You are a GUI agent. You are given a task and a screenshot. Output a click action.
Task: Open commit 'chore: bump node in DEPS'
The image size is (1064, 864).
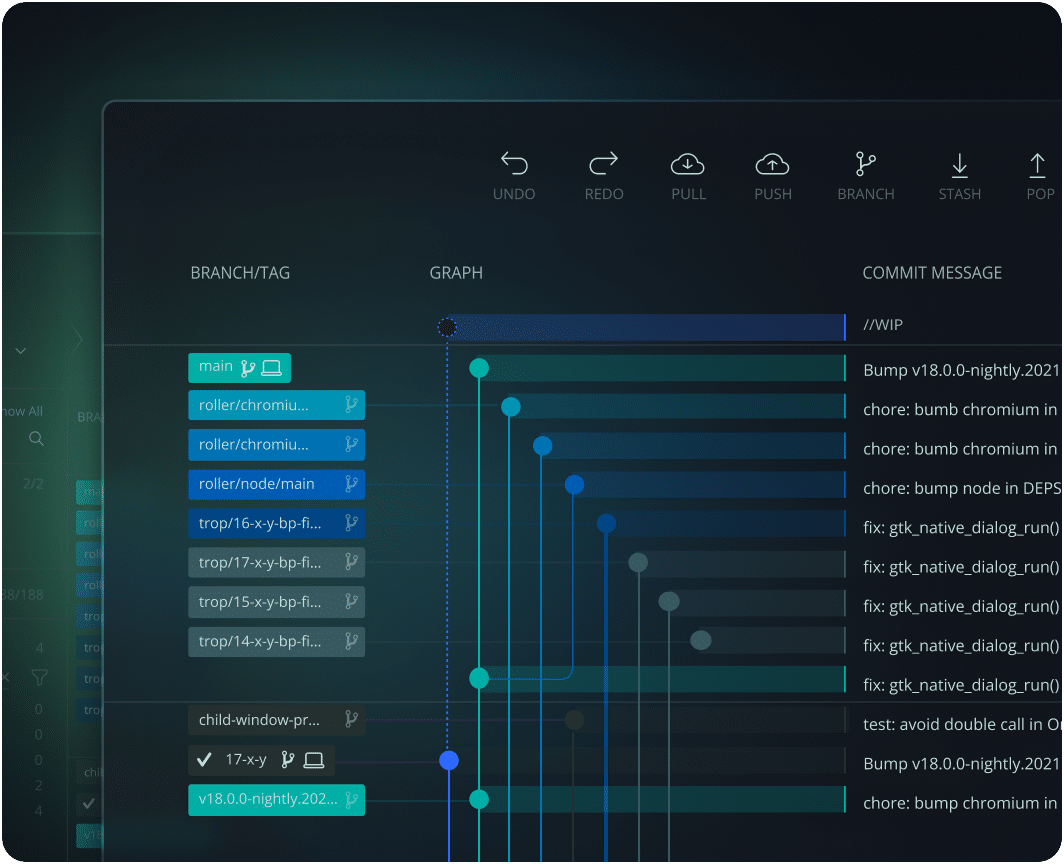(x=960, y=488)
